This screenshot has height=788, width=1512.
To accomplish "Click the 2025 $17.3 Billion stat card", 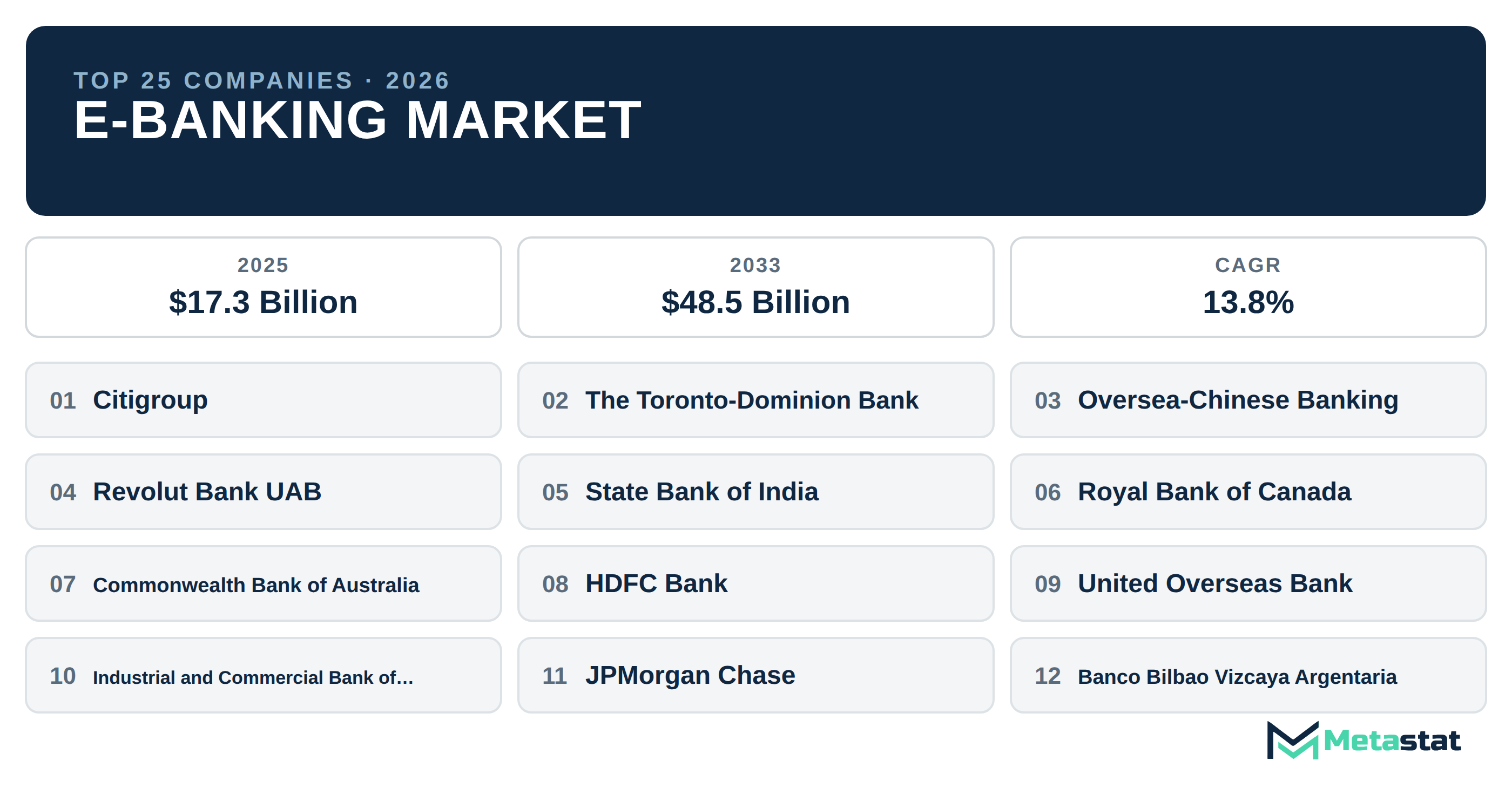I will tap(263, 287).
